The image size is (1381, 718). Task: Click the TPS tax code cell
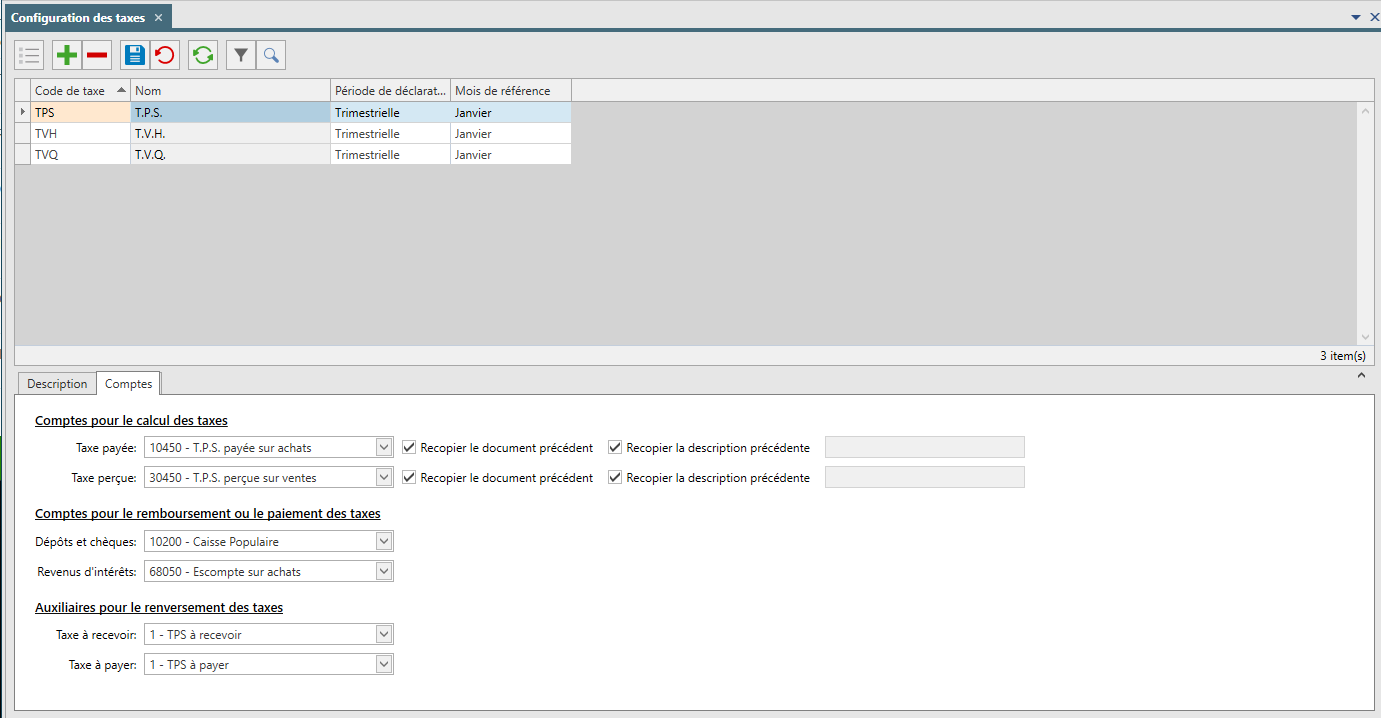coord(81,113)
